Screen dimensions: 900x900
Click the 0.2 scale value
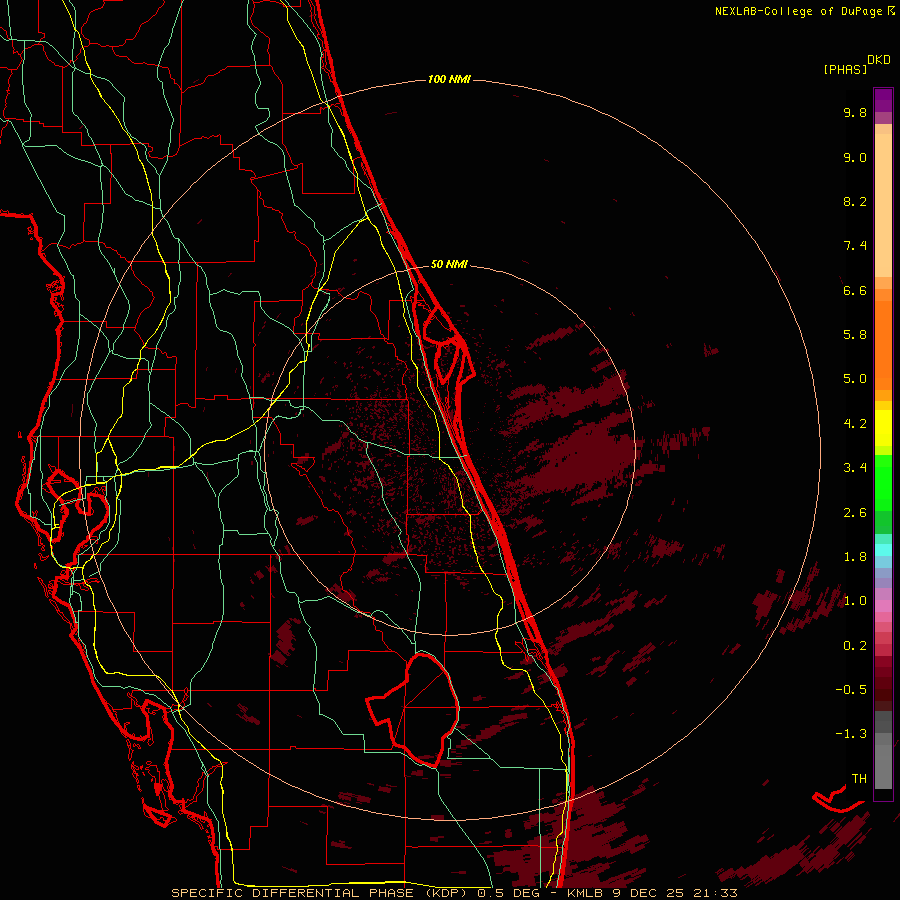(855, 646)
